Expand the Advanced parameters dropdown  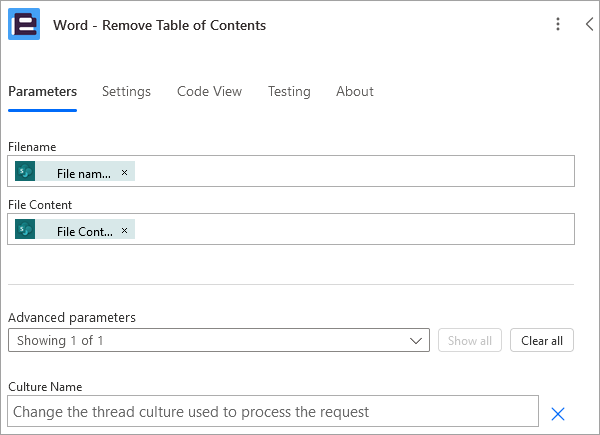tap(219, 340)
